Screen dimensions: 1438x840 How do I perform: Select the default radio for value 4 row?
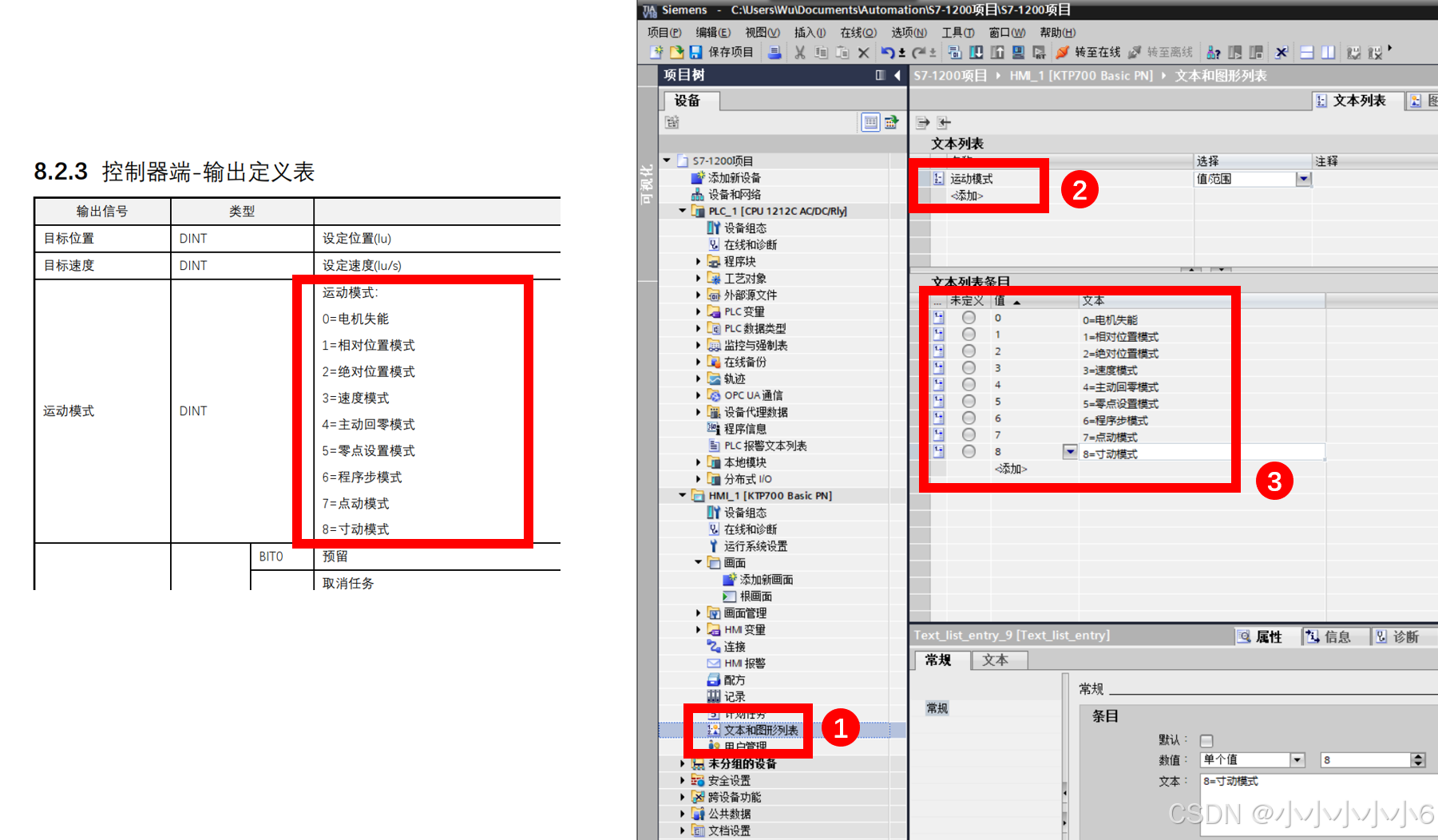point(969,385)
